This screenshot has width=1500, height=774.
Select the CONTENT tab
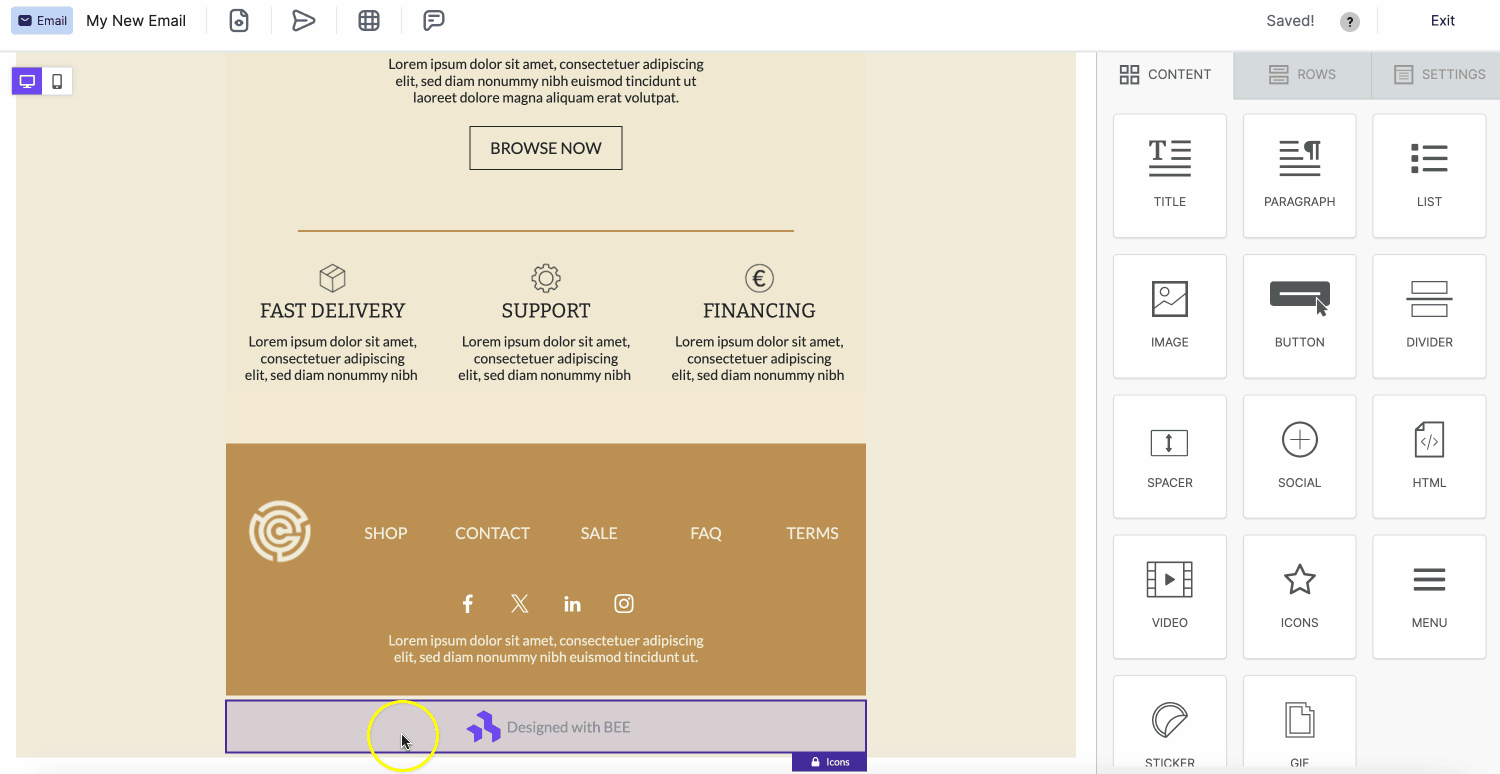point(1165,74)
